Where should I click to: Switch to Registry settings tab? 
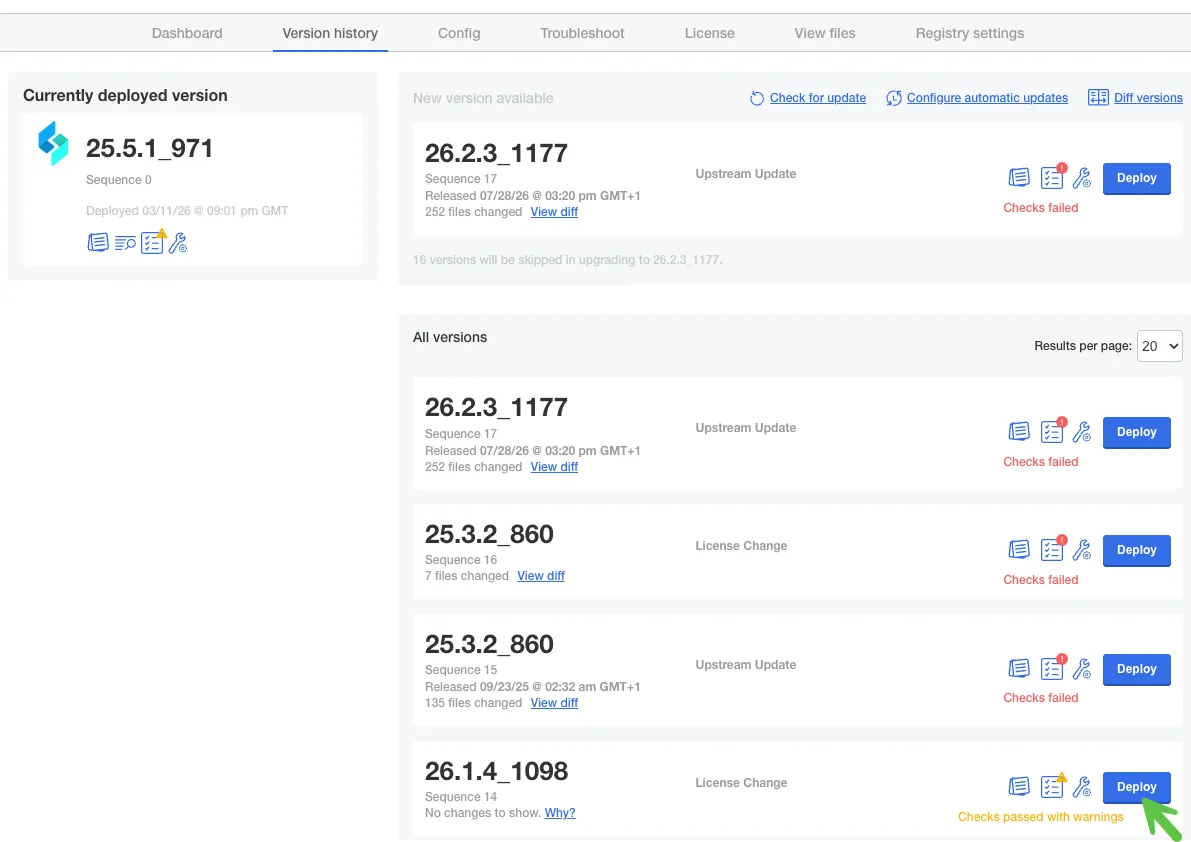point(969,33)
